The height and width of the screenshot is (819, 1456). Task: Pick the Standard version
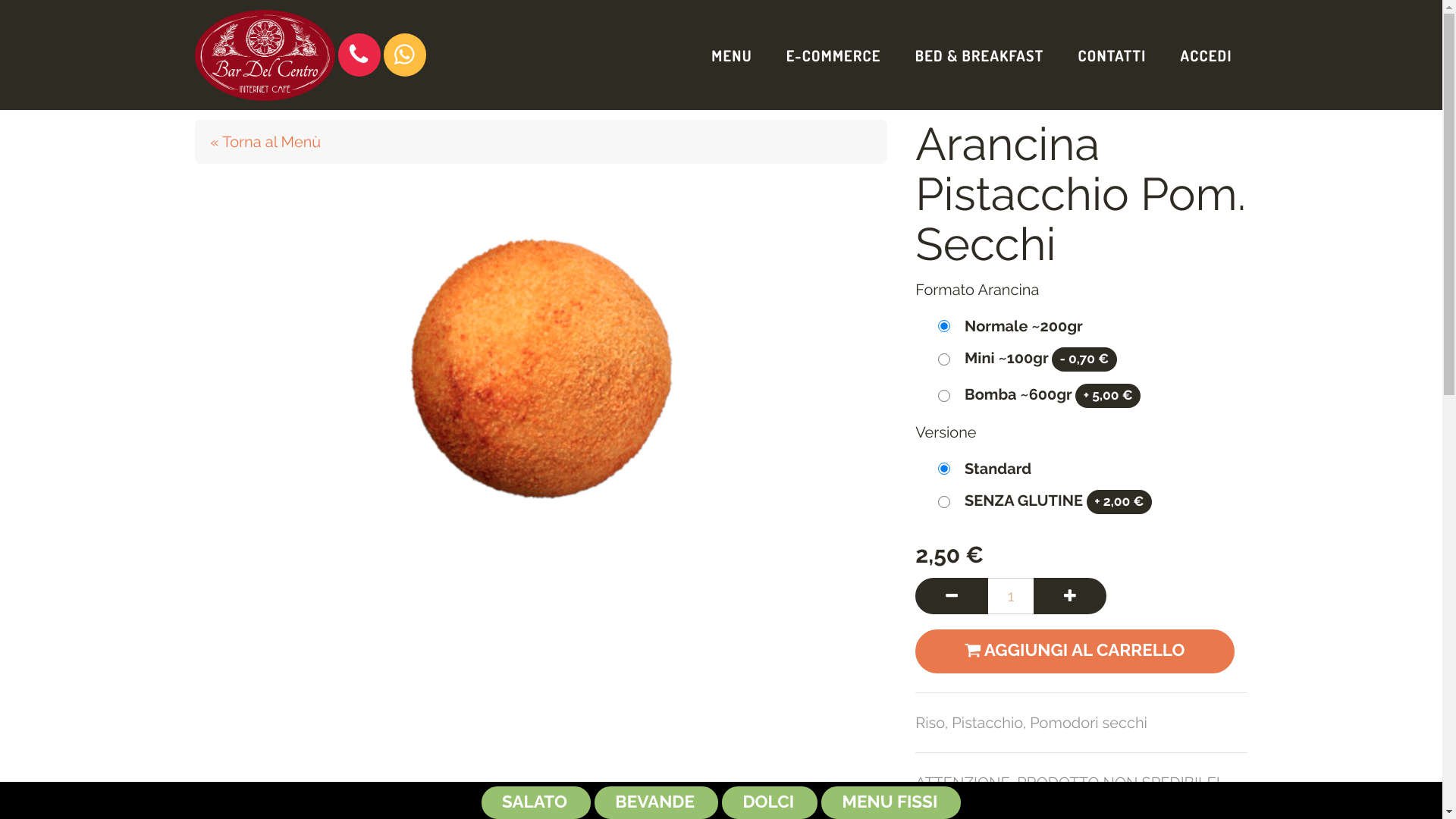coord(944,469)
